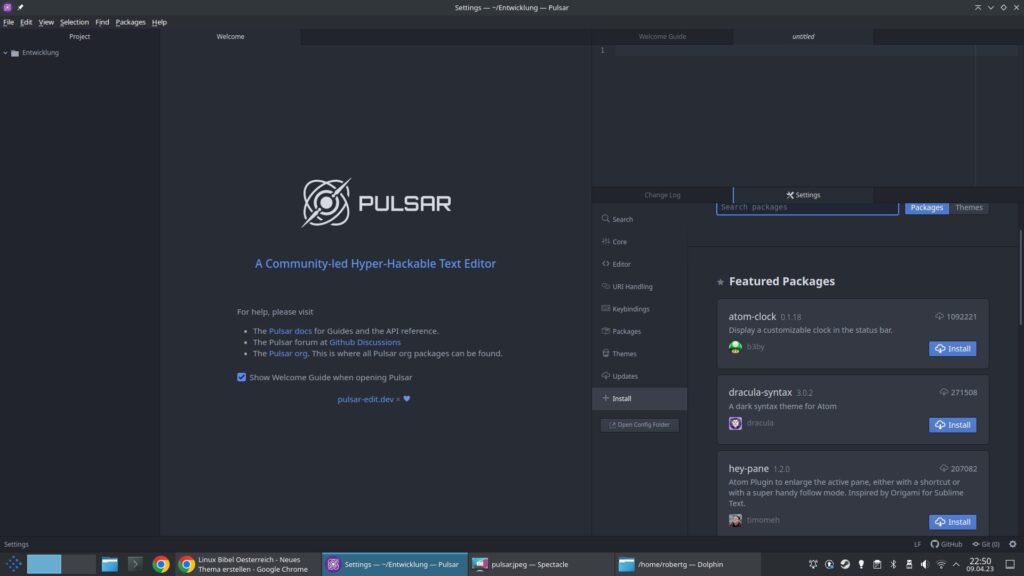Open the Find menu
This screenshot has height=576, width=1024.
102,22
